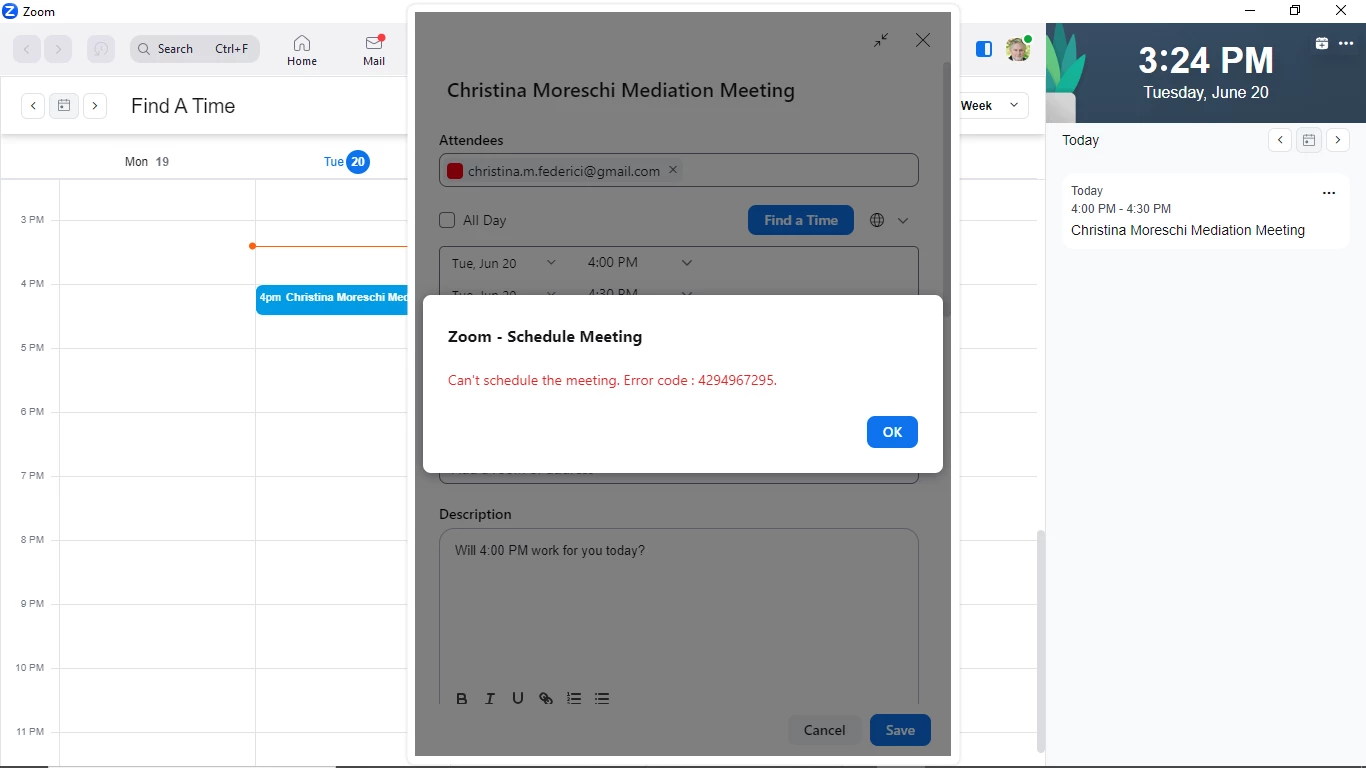Click the Search box
Screen dimensions: 1366x768
point(194,49)
